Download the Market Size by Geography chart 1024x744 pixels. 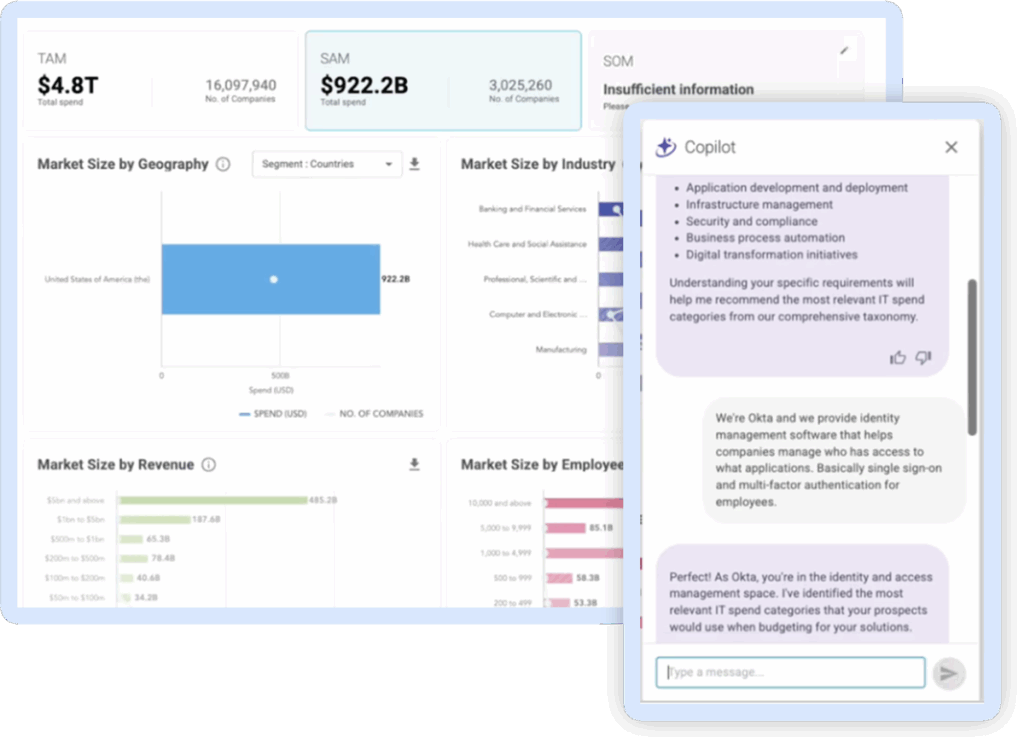tap(413, 164)
